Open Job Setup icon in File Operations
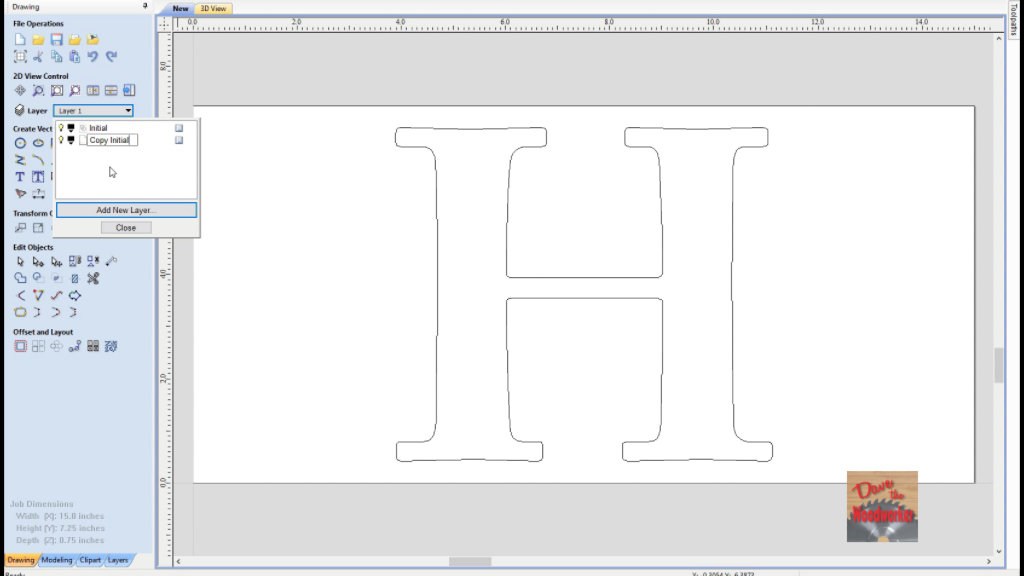 [x=20, y=57]
